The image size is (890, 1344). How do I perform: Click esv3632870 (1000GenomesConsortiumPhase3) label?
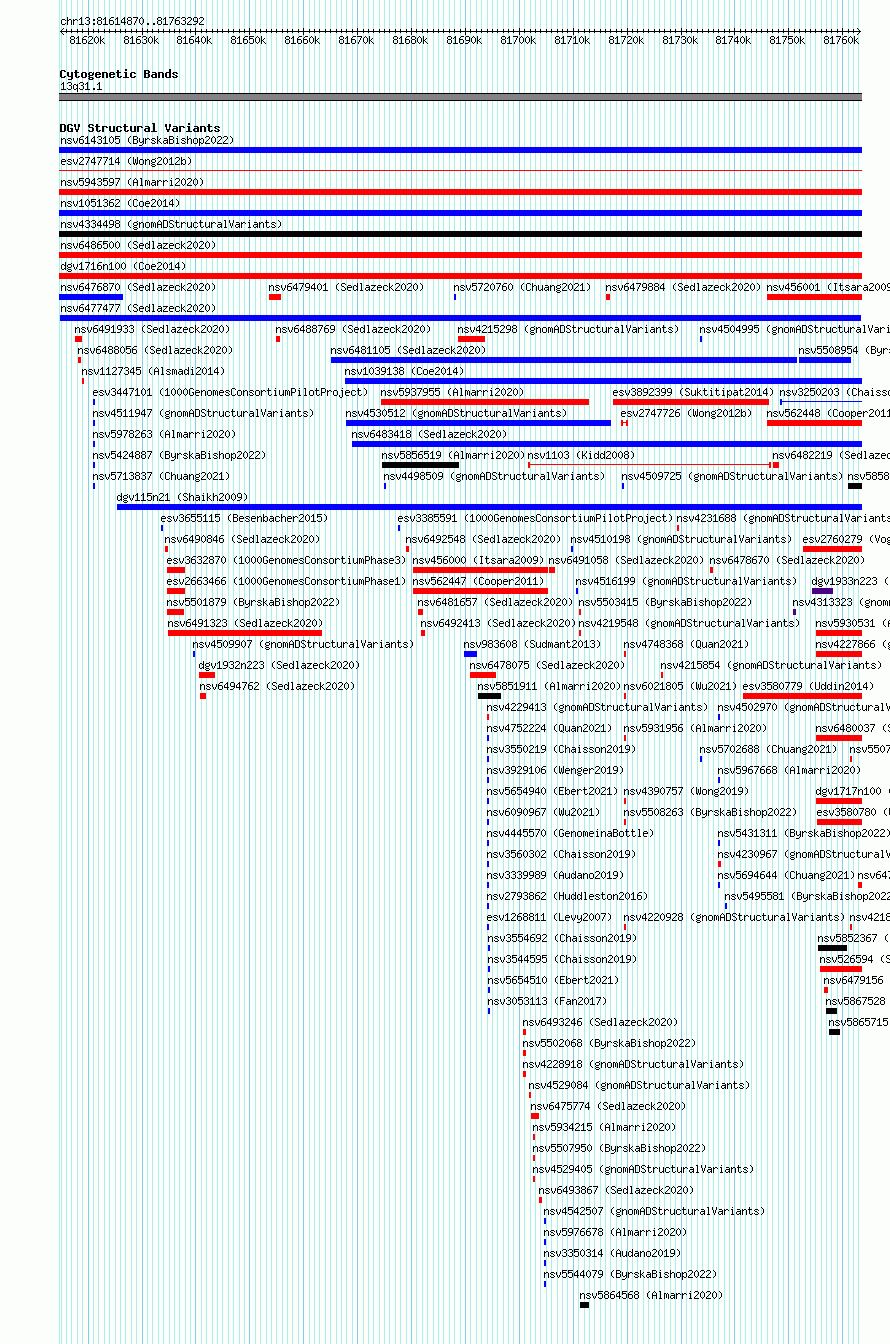click(x=287, y=560)
